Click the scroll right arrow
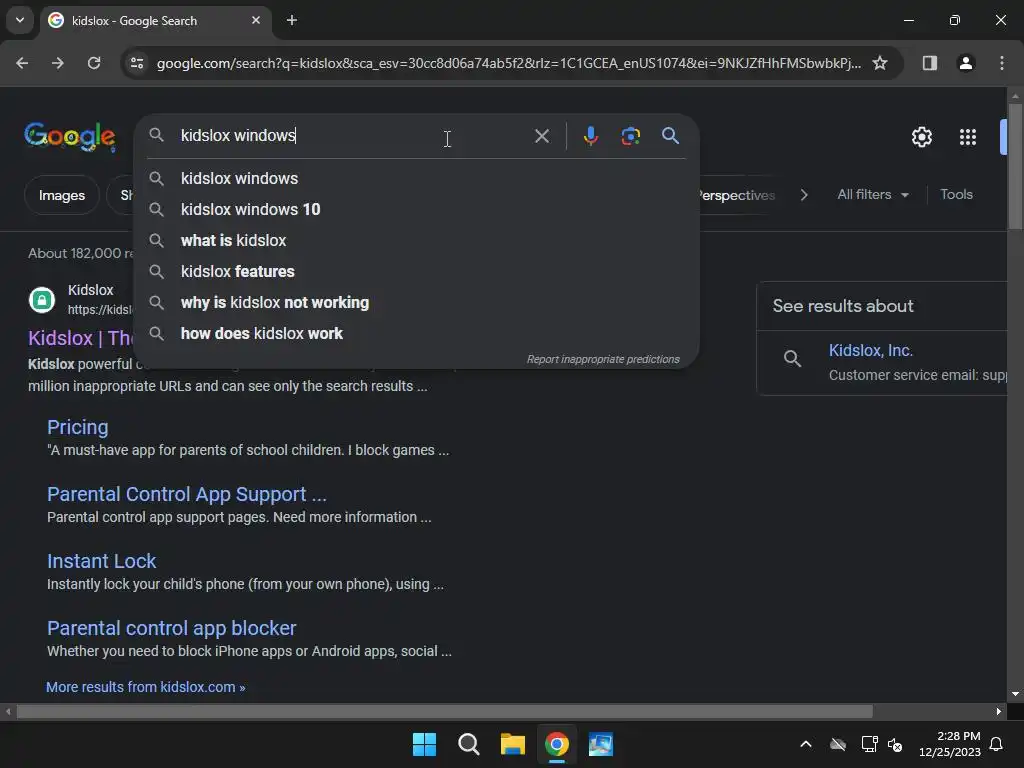 tap(999, 711)
